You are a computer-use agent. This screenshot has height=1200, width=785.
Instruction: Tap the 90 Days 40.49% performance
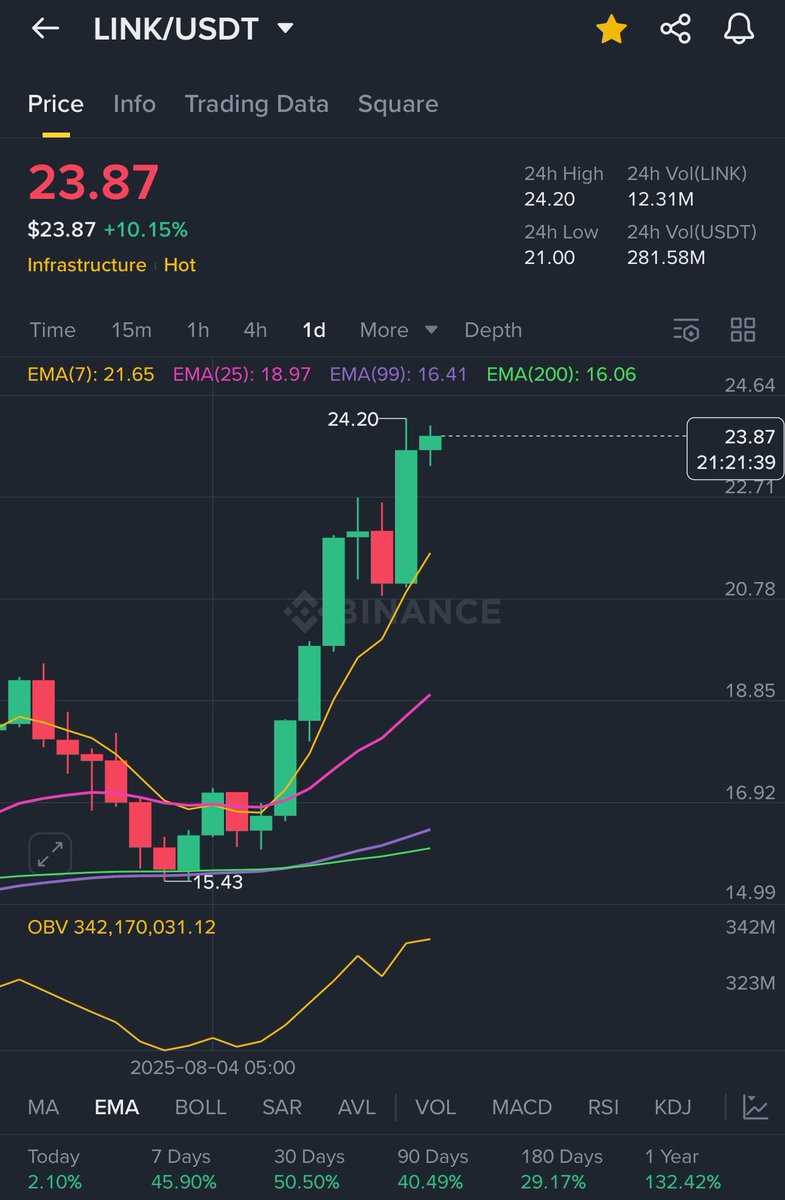432,1169
